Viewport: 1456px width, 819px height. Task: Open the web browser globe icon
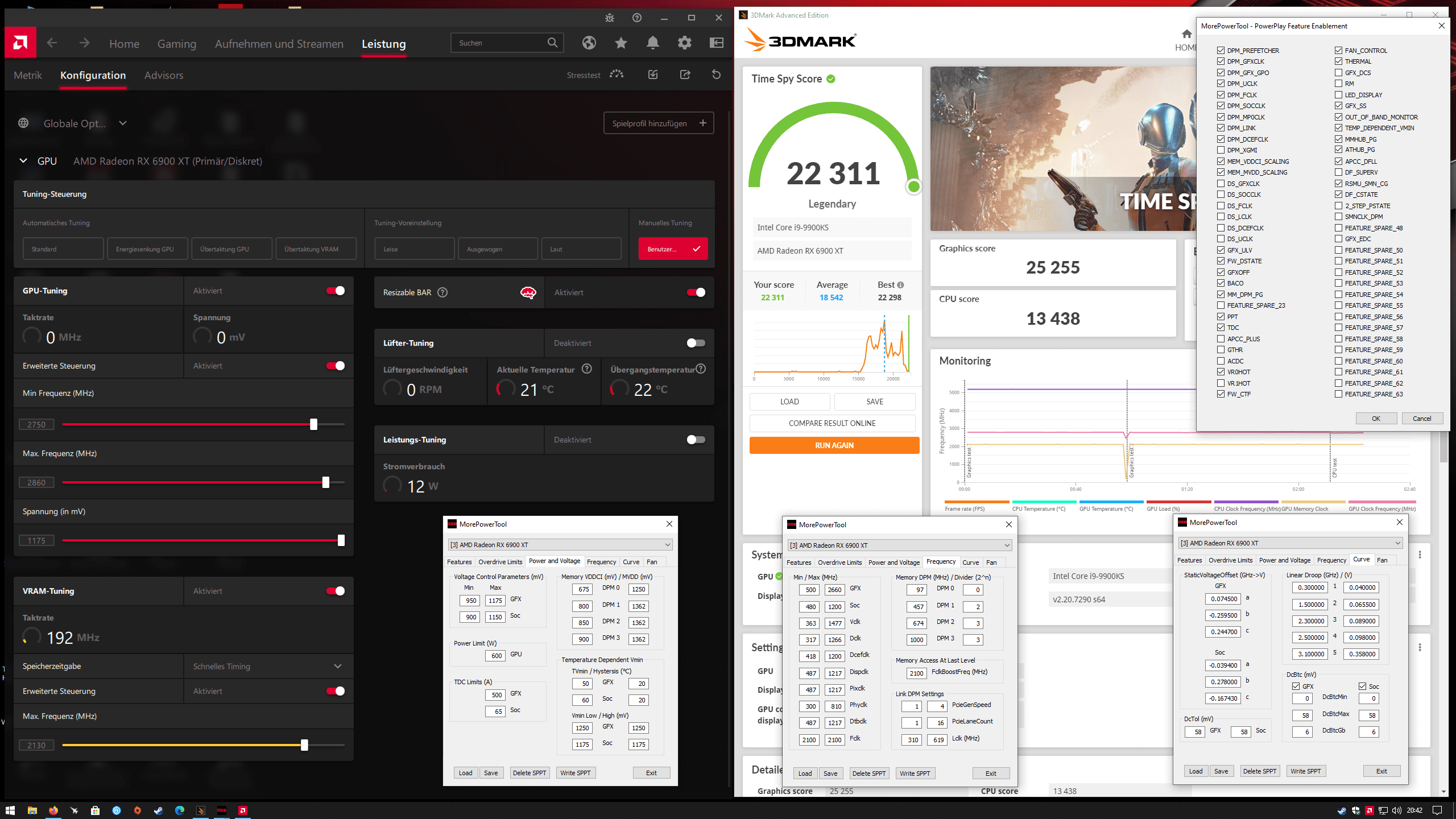click(589, 43)
